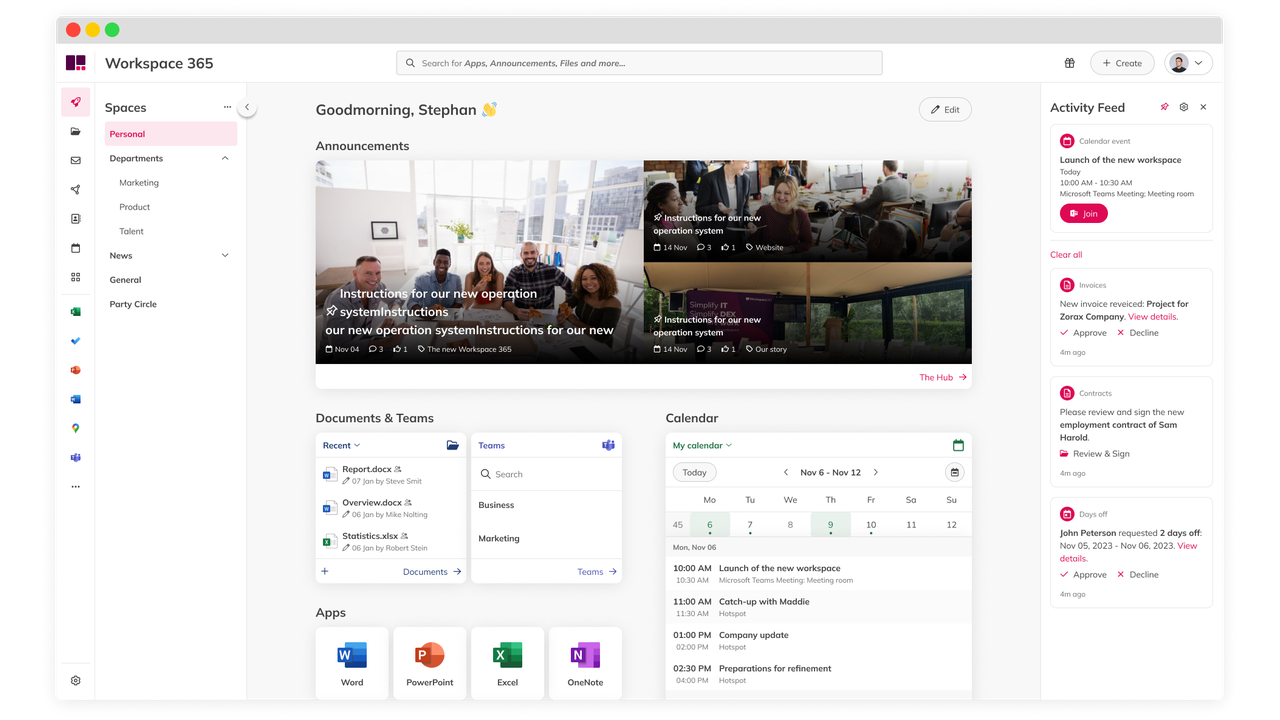
Task: Open folder icon in Documents Recent header
Action: click(452, 445)
